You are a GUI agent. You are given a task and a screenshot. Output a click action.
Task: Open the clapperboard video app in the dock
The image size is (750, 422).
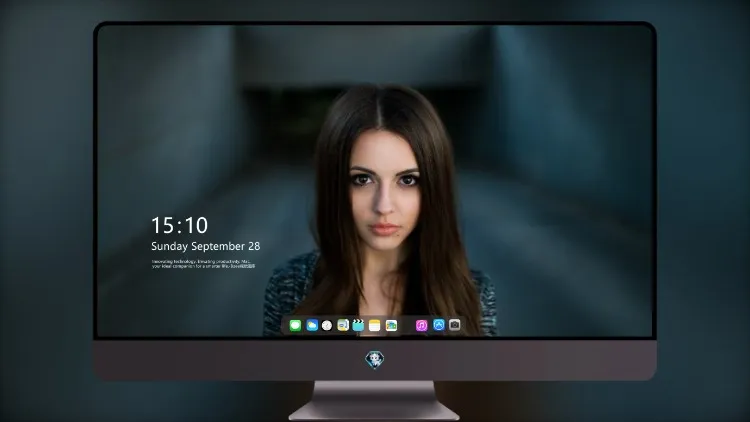[x=358, y=325]
